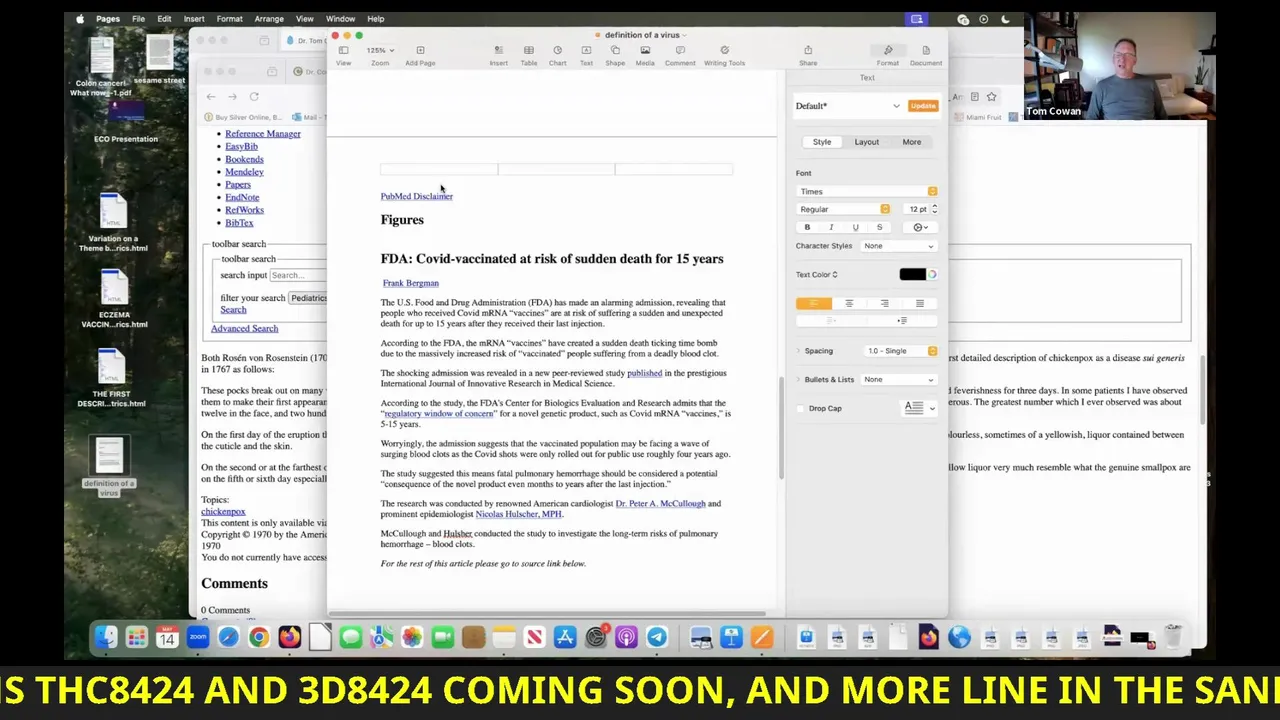The height and width of the screenshot is (720, 1280).
Task: Adjust font size with the 12 pt stepper
Action: 934,209
